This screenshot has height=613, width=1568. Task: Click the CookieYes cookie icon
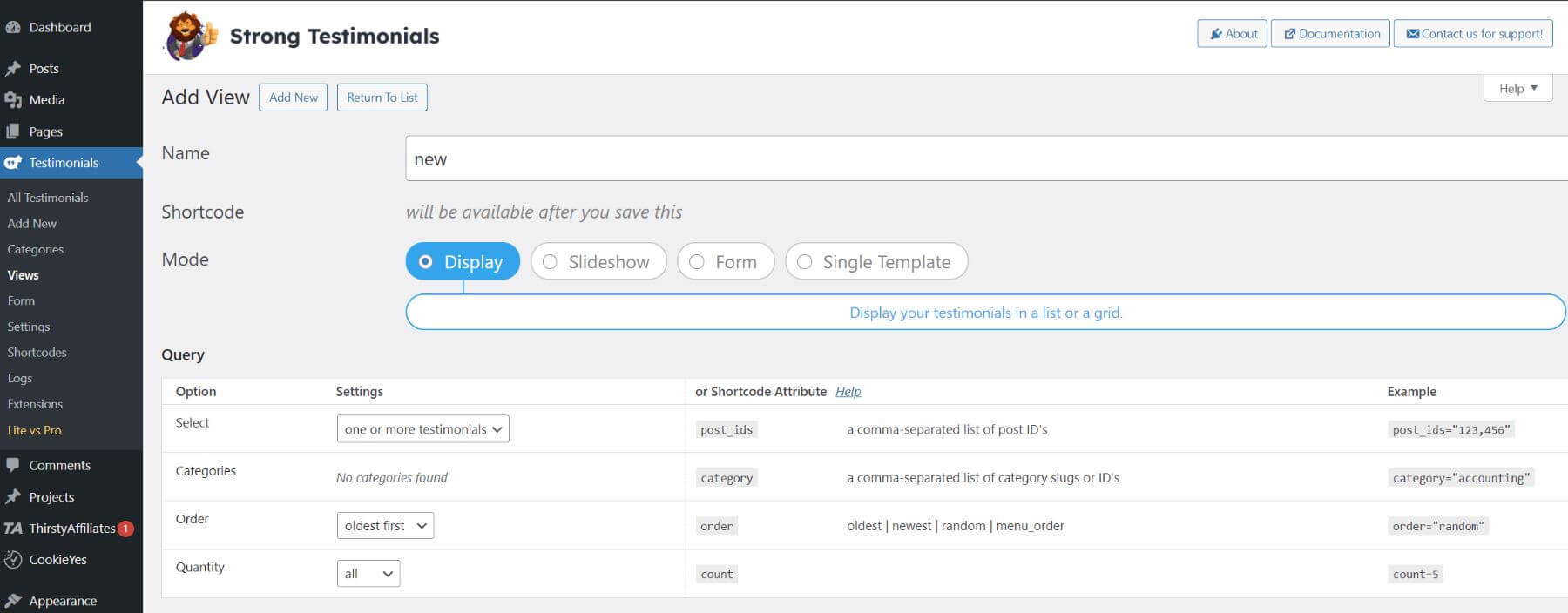(13, 560)
